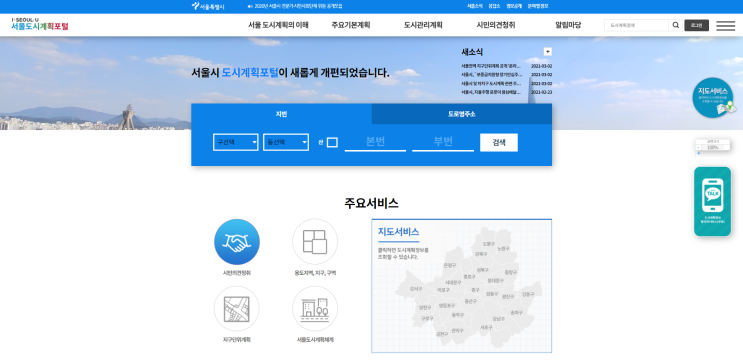The image size is (743, 364).
Task: Open the 서울소식 link in top bar
Action: point(474,7)
